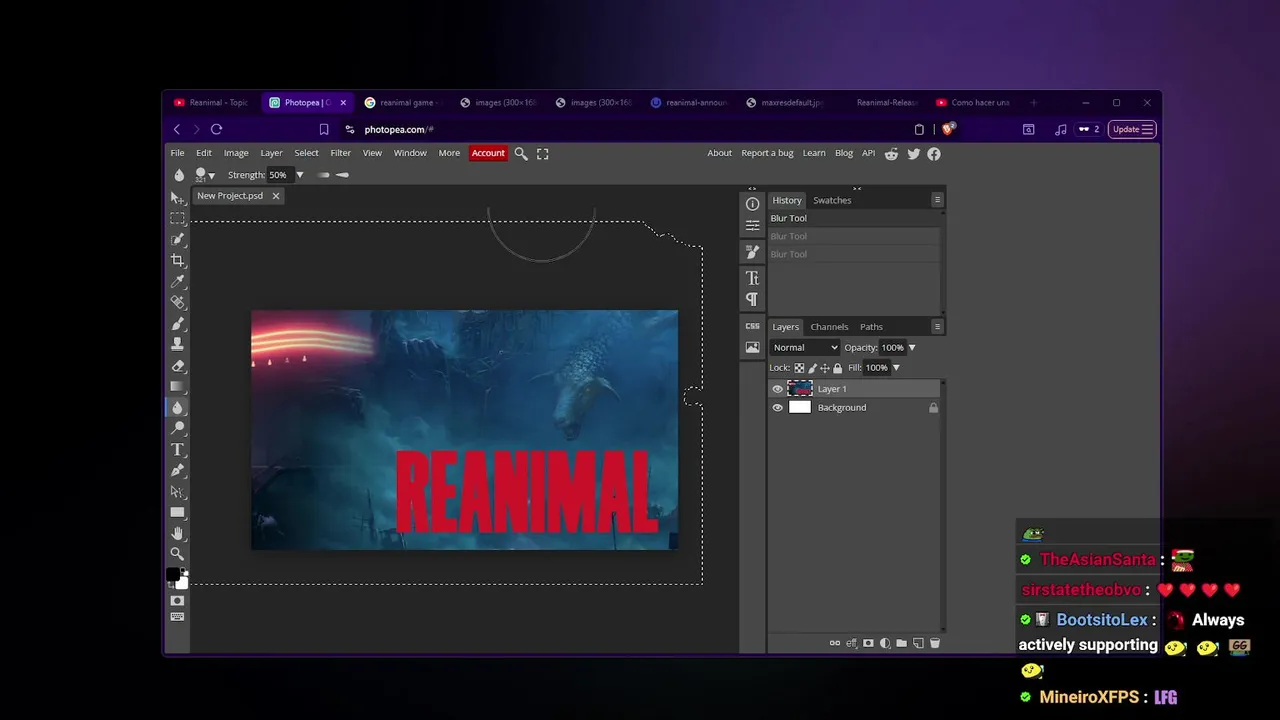Toggle lock transparent pixels checker icon
The image size is (1280, 720).
(x=799, y=368)
